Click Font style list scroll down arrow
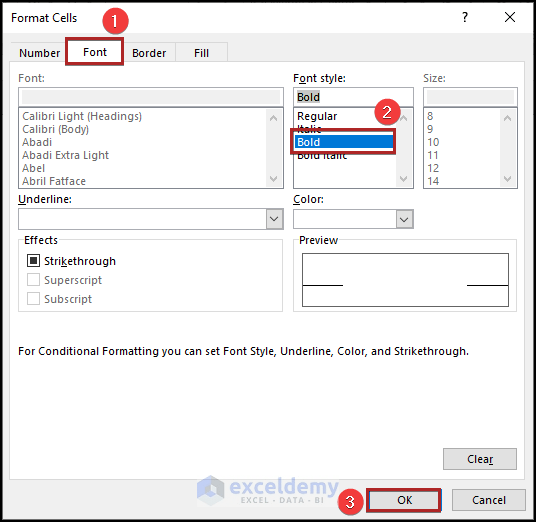 coord(404,178)
